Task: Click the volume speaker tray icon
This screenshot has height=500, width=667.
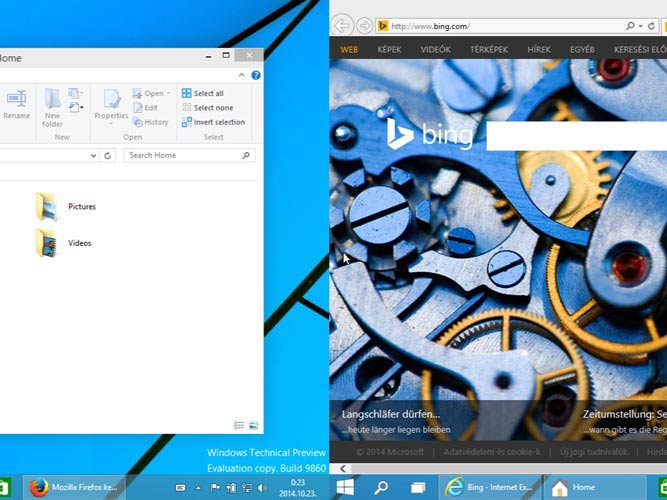Action: [x=262, y=488]
